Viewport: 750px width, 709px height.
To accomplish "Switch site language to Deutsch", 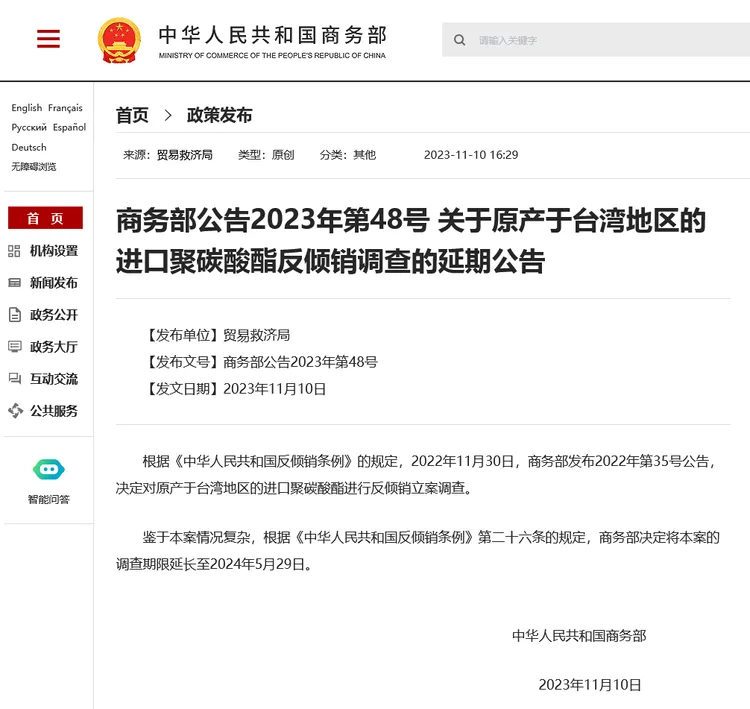I will 29,147.
